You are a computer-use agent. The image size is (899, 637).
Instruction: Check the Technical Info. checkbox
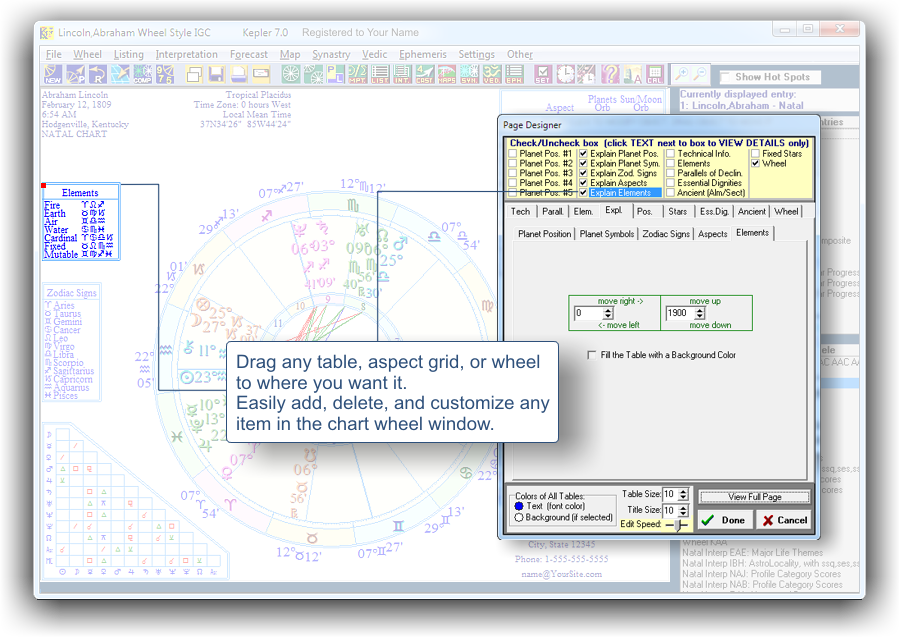[x=670, y=154]
